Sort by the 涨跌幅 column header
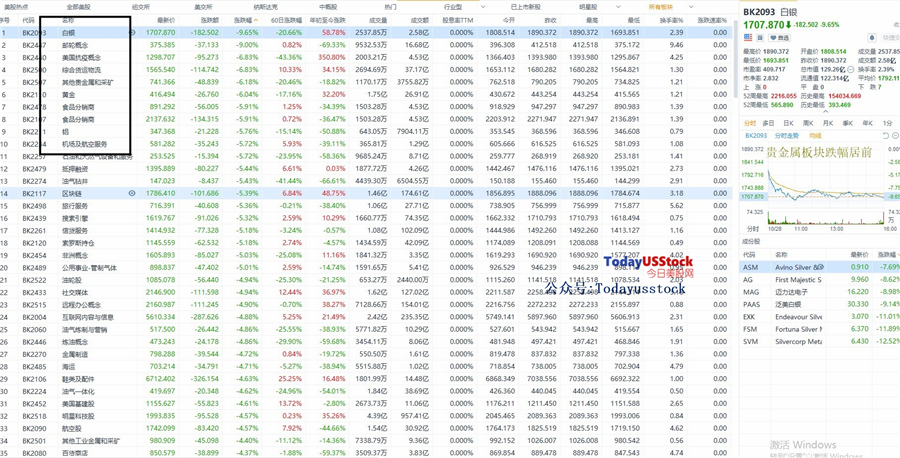 [247, 20]
